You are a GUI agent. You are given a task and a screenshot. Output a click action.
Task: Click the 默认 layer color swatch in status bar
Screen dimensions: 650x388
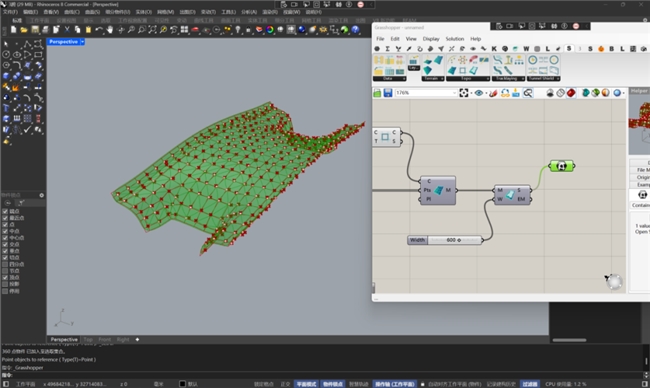click(x=182, y=384)
